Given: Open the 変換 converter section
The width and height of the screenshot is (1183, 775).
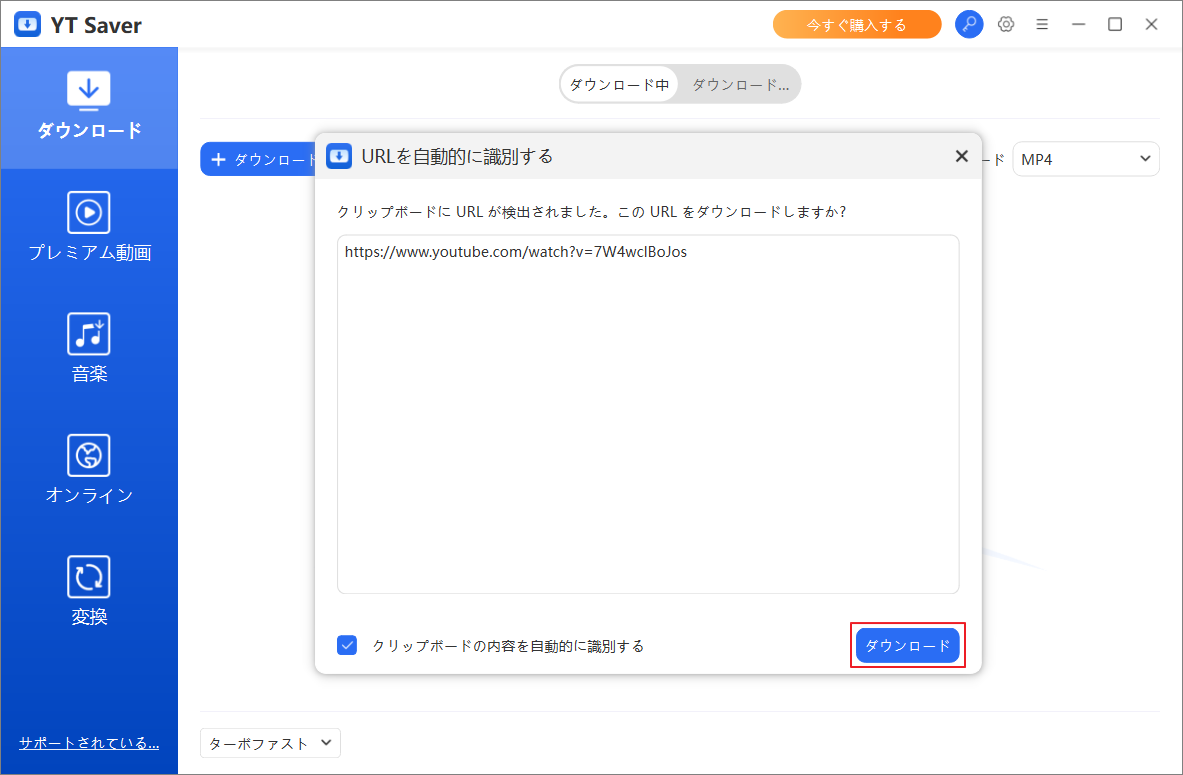Looking at the screenshot, I should tap(89, 590).
